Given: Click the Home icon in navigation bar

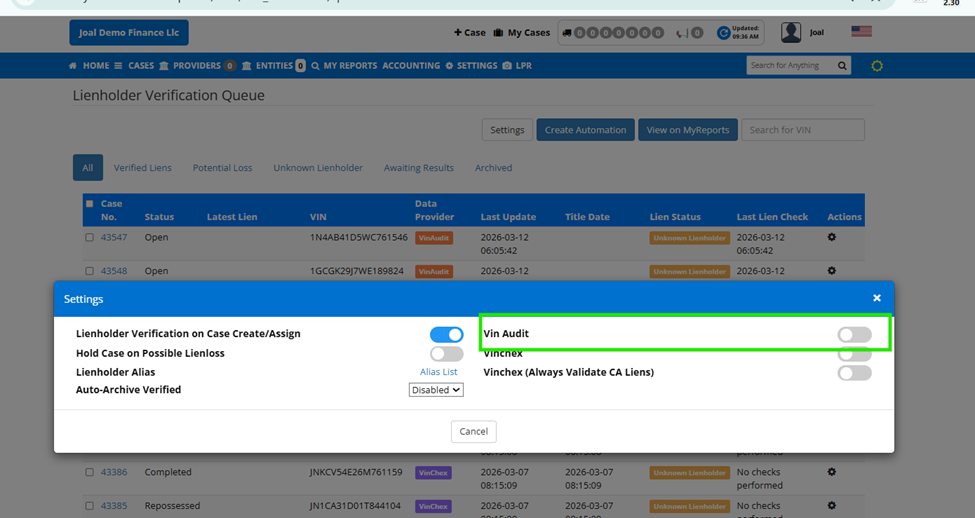Looking at the screenshot, I should pyautogui.click(x=73, y=66).
